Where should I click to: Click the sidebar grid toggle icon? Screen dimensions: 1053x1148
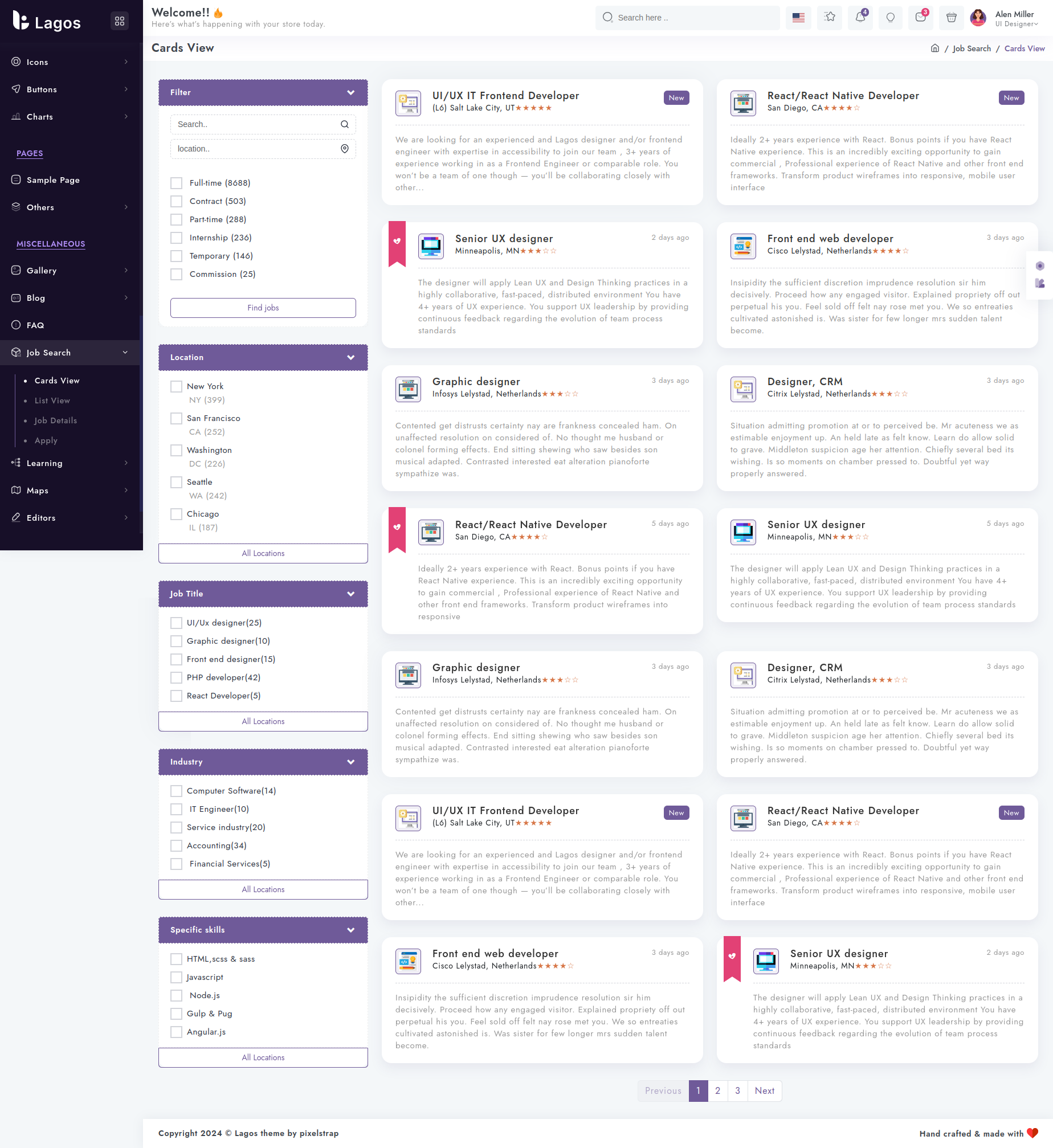coord(119,21)
